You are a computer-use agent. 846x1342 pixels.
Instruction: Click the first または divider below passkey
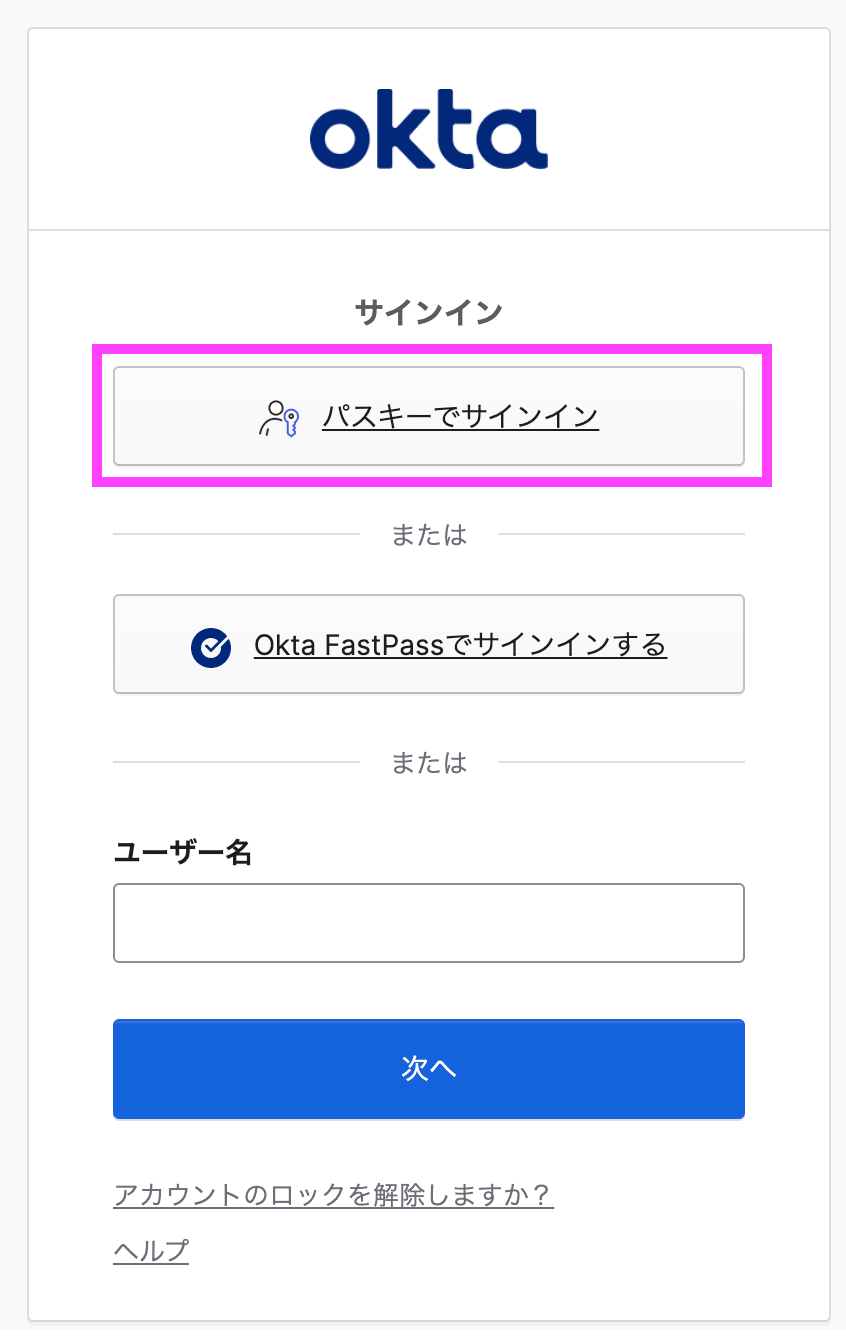pos(428,535)
